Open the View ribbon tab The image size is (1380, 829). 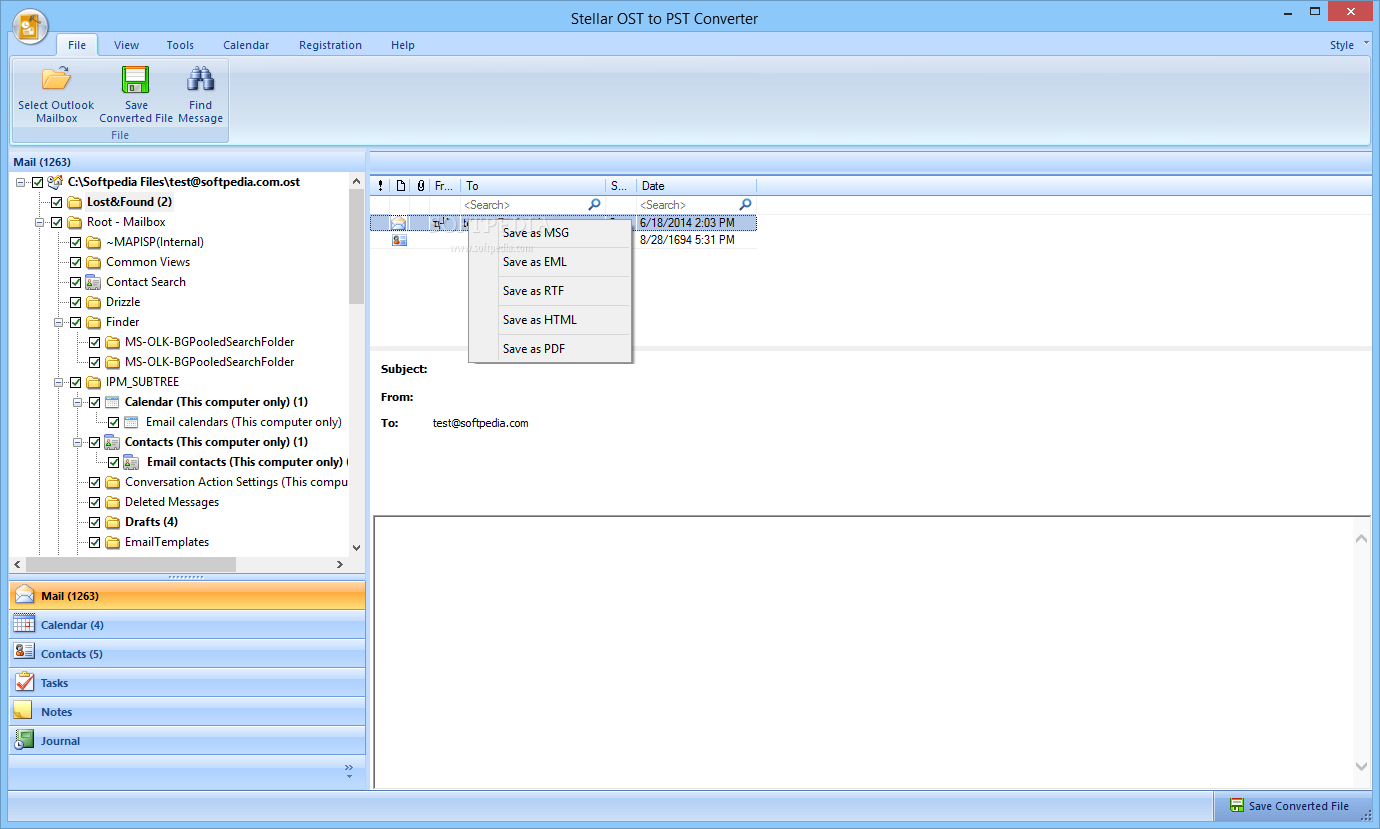point(127,45)
